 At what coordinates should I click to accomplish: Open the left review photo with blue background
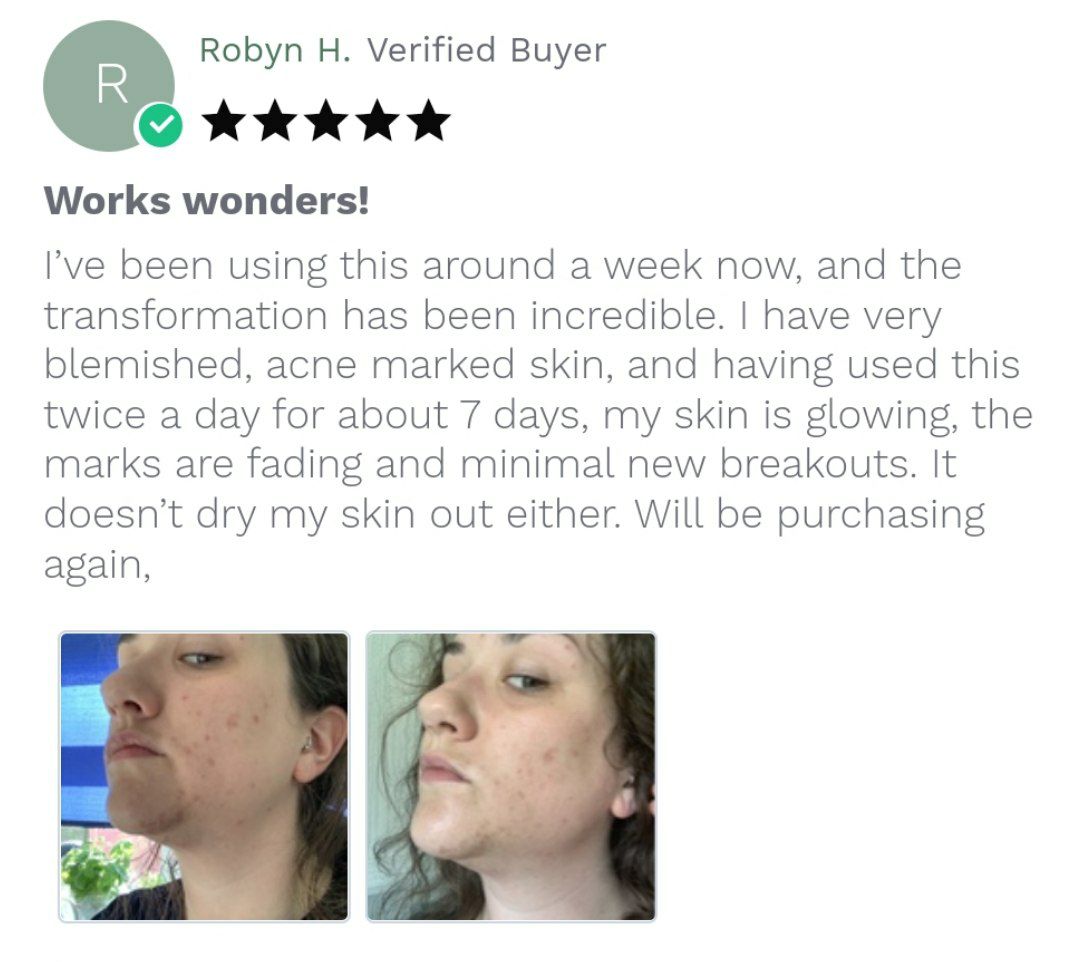coord(204,776)
